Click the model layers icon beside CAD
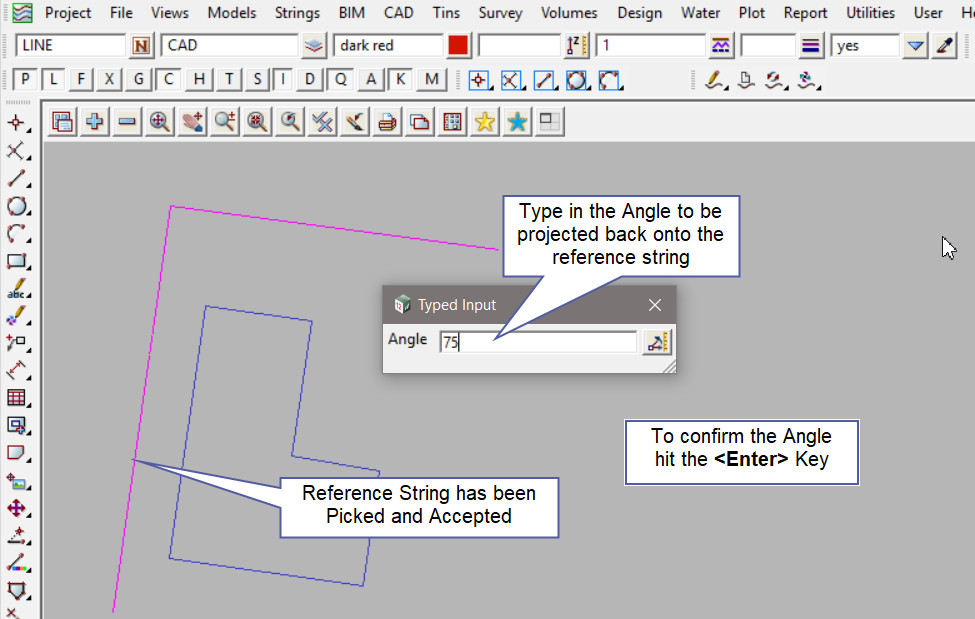 (x=314, y=46)
